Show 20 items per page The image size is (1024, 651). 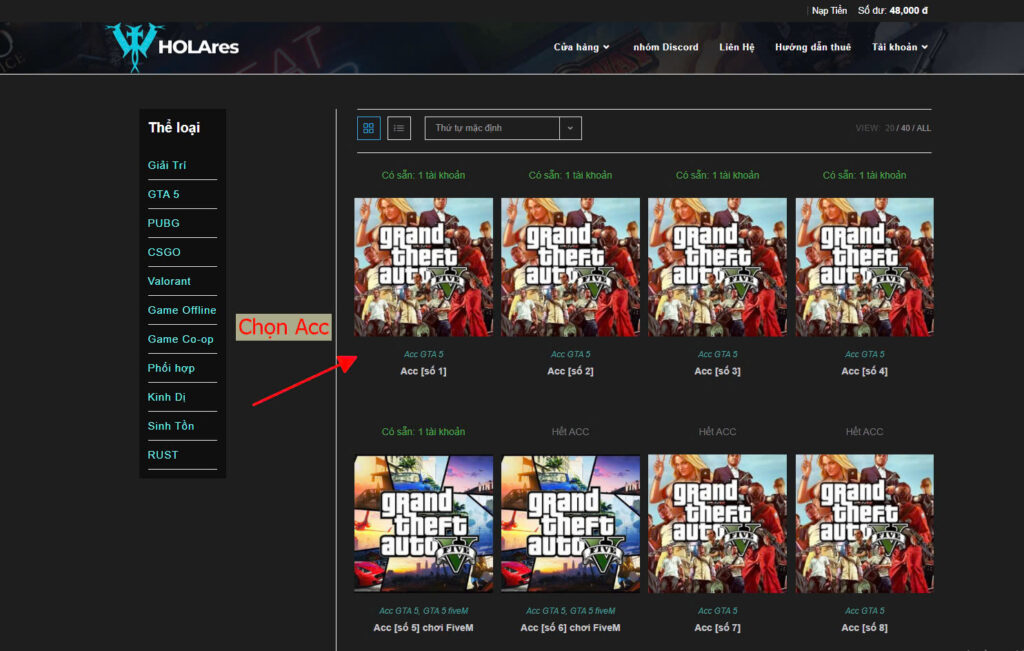889,128
